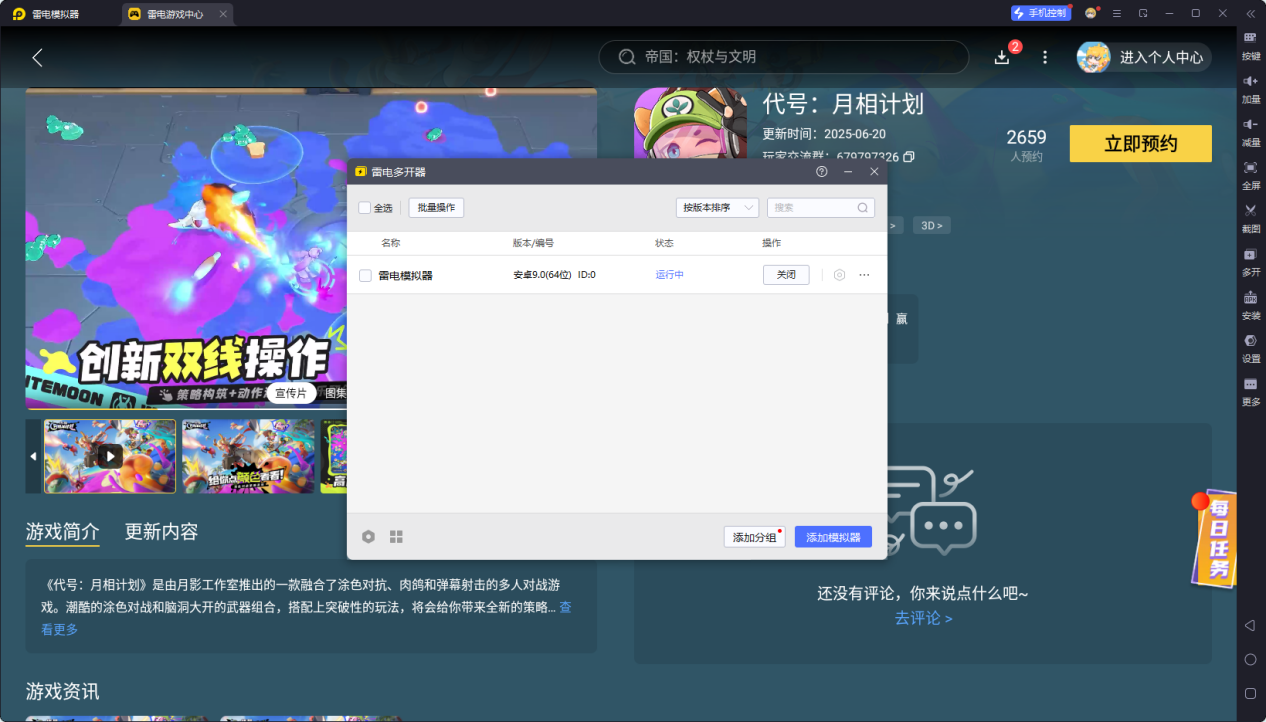The height and width of the screenshot is (722, 1266).
Task: Open the 每日任务 floating banner
Action: (x=1214, y=538)
